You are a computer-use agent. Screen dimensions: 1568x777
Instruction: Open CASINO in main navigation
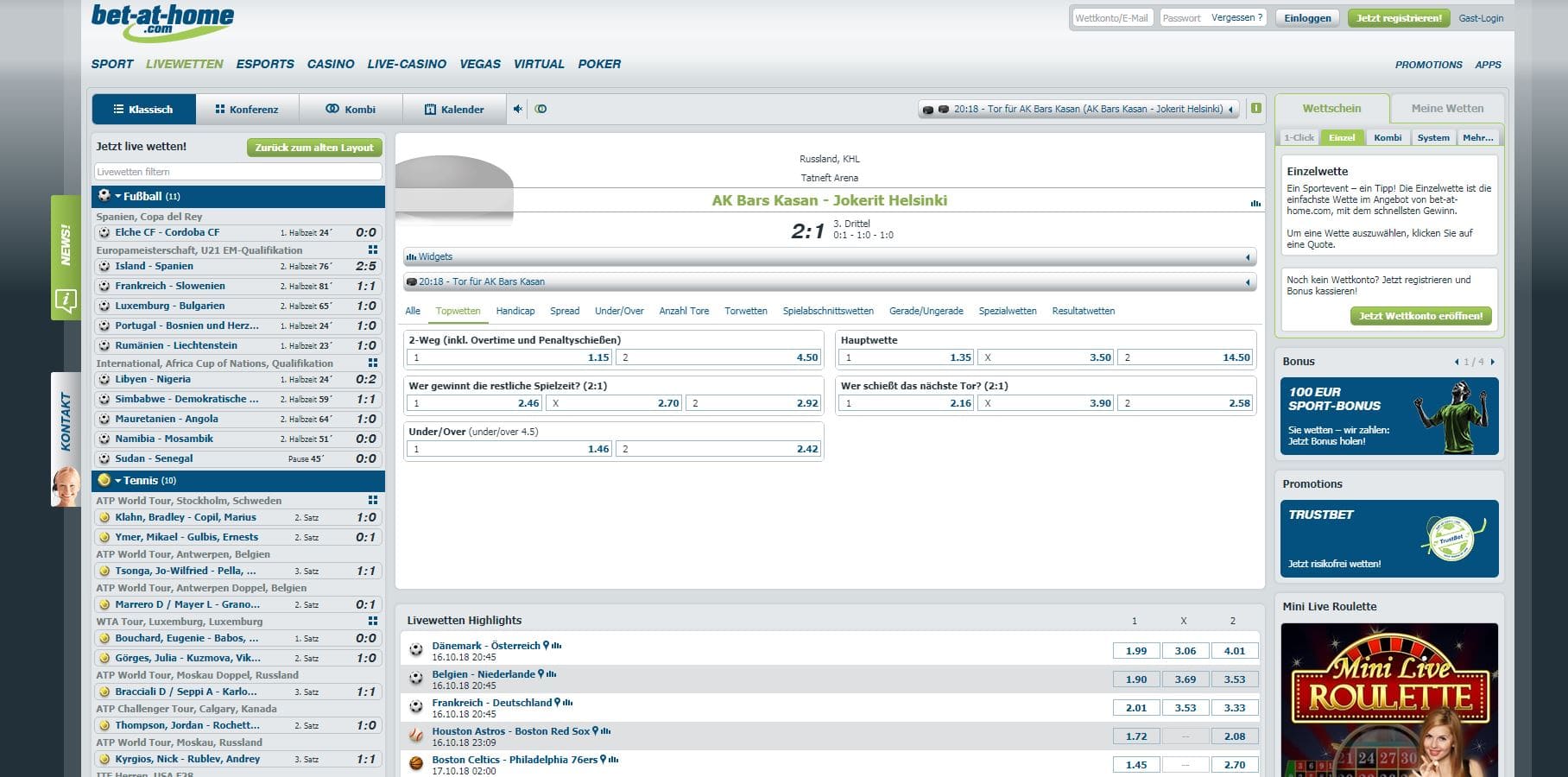point(331,64)
